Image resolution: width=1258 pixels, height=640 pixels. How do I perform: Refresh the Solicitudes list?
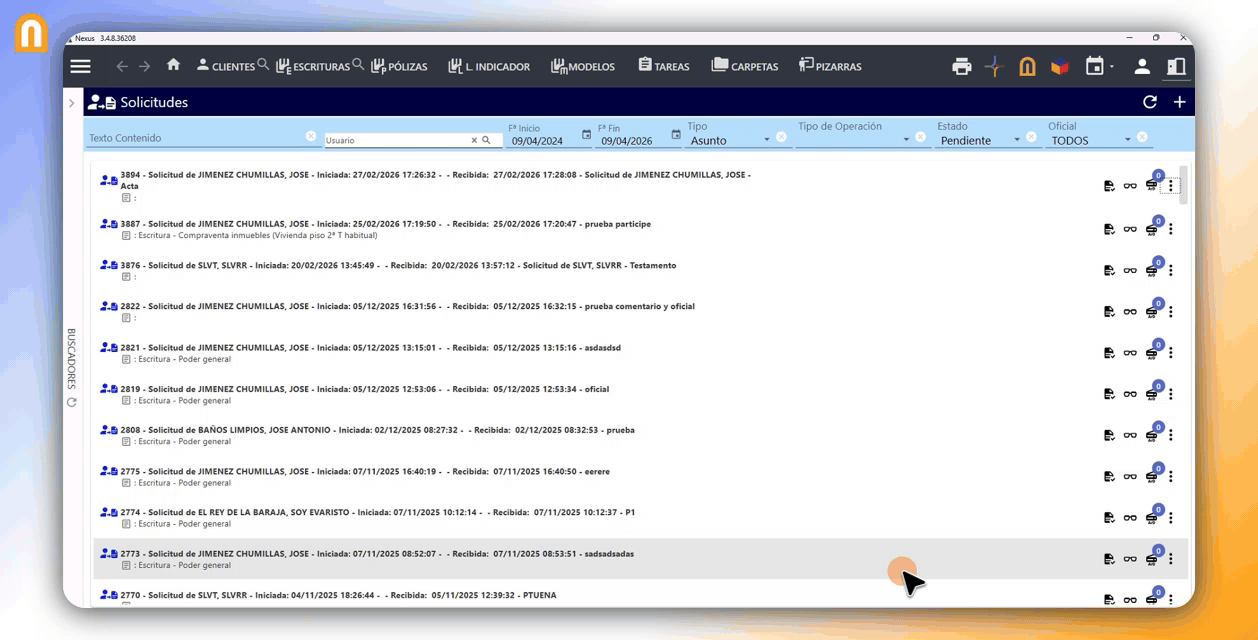tap(1150, 102)
